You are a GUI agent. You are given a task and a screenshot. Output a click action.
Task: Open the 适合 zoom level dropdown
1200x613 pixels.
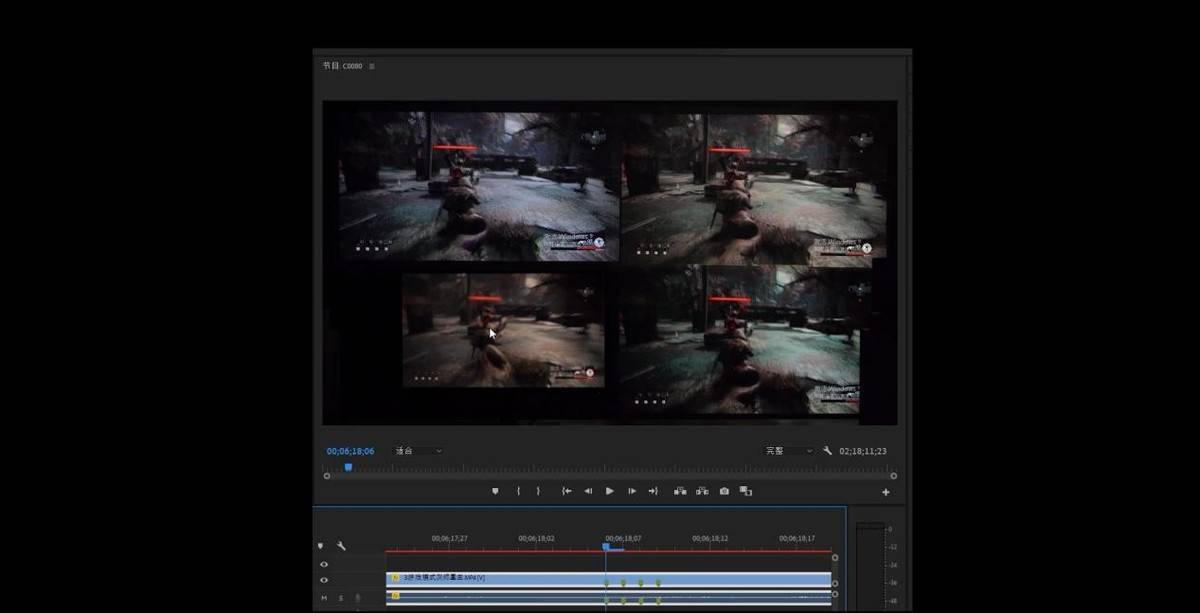pos(418,451)
